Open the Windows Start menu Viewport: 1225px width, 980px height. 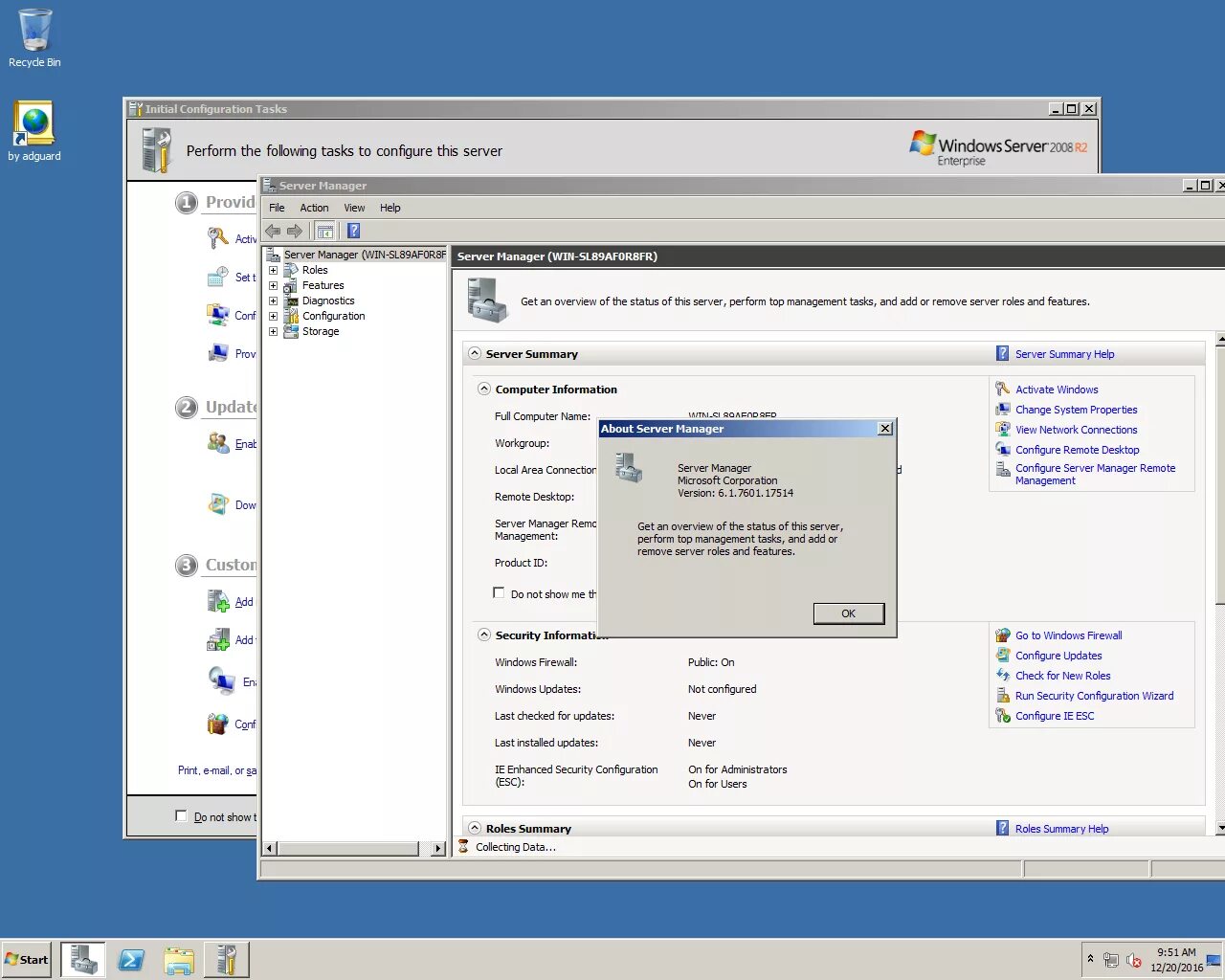point(27,959)
